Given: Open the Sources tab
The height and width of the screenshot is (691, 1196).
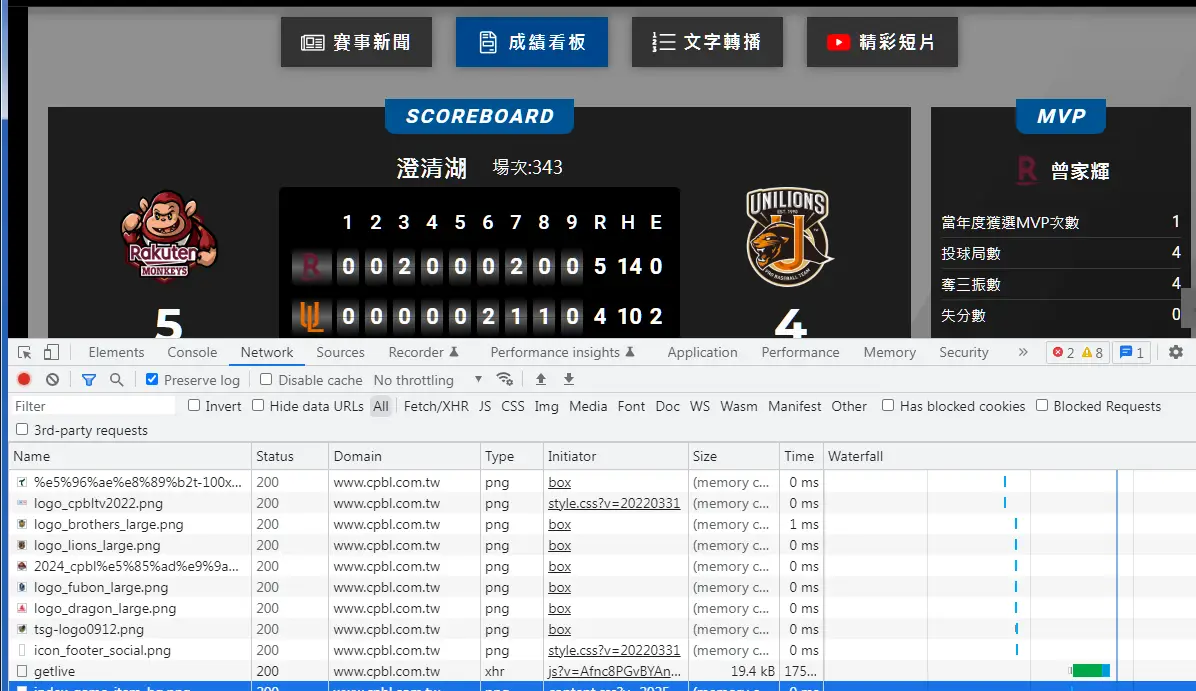Looking at the screenshot, I should point(340,353).
